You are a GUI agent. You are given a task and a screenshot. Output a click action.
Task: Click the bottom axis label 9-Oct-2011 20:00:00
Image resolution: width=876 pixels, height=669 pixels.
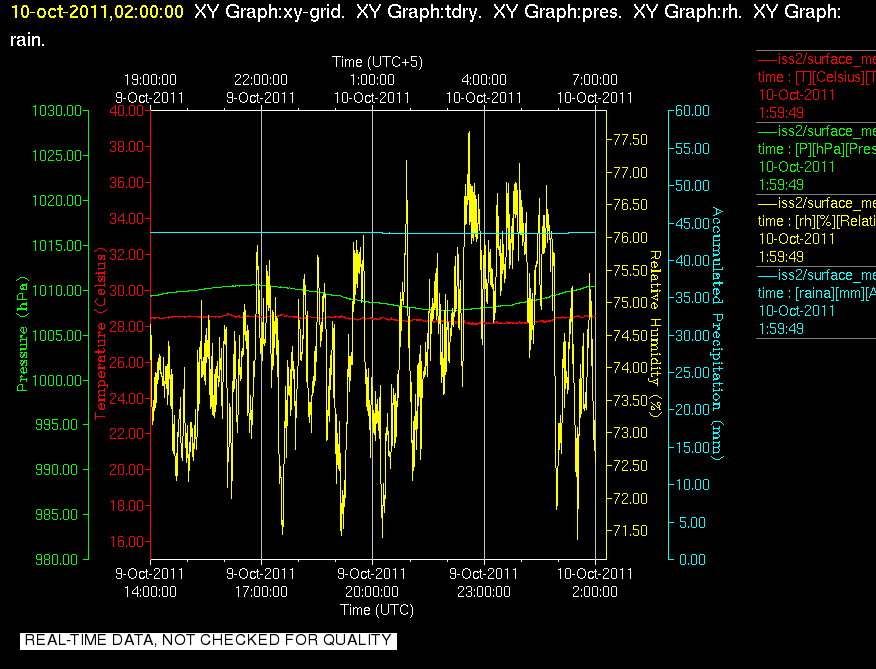(372, 582)
